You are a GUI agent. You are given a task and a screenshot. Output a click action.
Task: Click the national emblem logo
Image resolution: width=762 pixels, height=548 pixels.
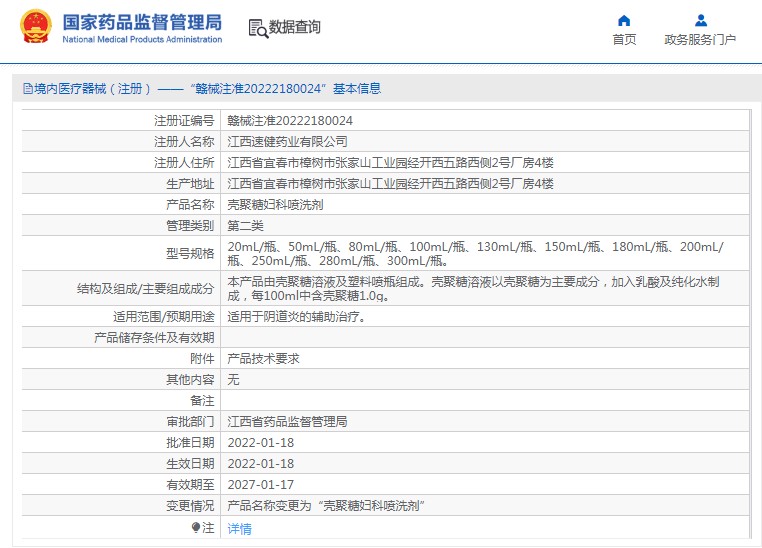[35, 27]
